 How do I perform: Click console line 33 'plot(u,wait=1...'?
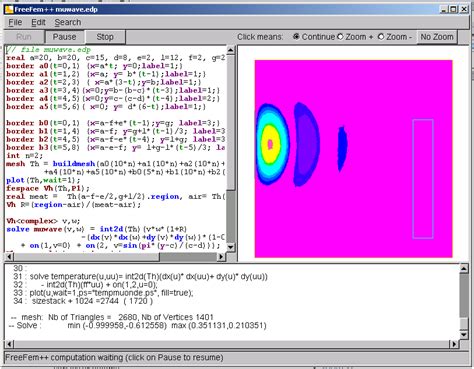(x=103, y=293)
